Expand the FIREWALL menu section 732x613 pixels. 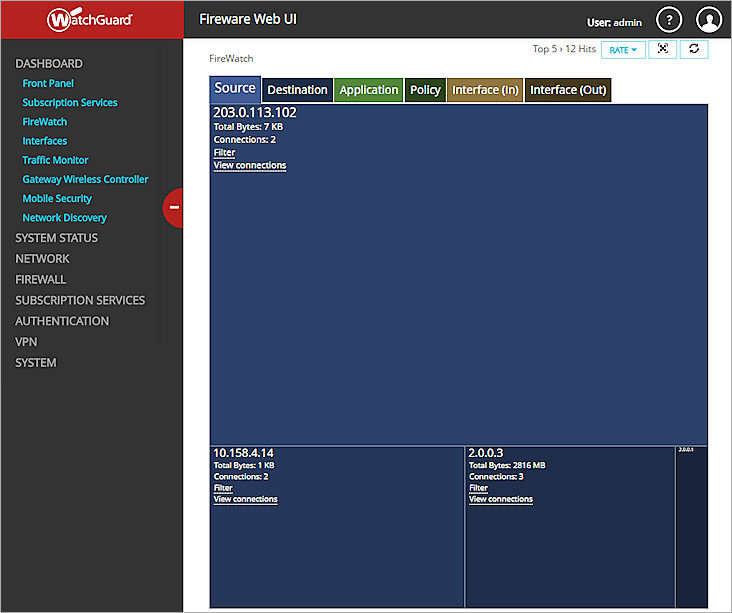[41, 279]
